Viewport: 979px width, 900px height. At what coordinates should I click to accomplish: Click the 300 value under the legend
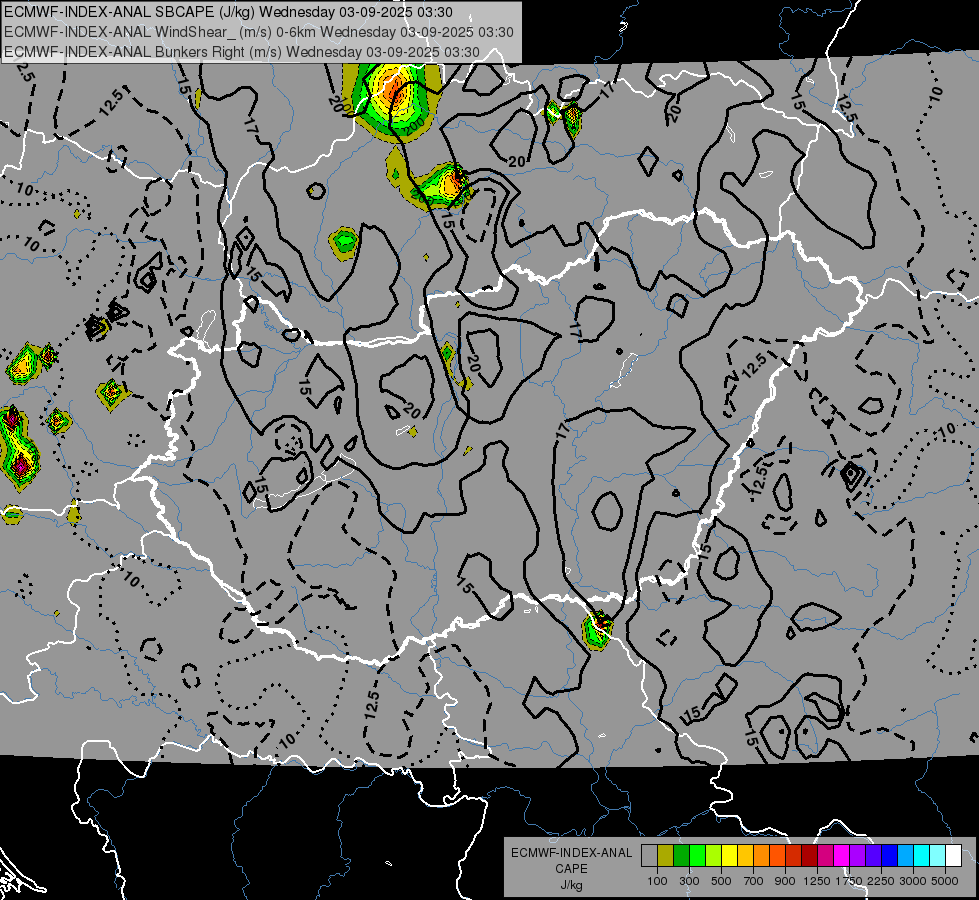pos(689,881)
